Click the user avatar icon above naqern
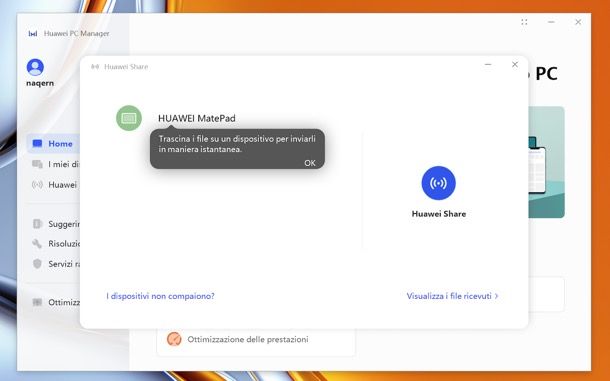This screenshot has width=610, height=381. click(x=35, y=67)
